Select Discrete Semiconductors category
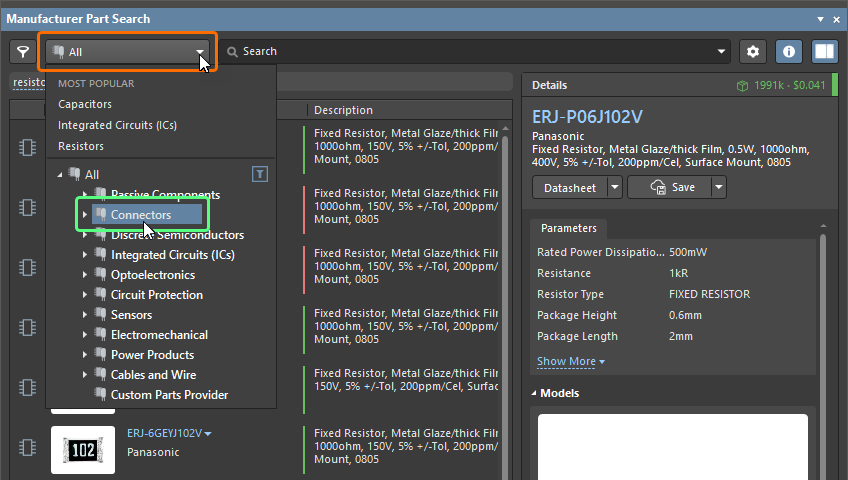The image size is (848, 480). click(x=177, y=235)
